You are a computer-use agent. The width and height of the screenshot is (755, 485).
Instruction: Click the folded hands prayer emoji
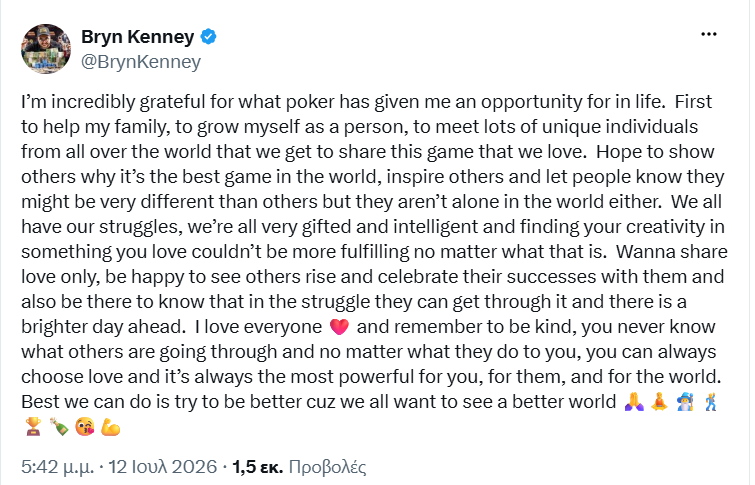click(634, 402)
